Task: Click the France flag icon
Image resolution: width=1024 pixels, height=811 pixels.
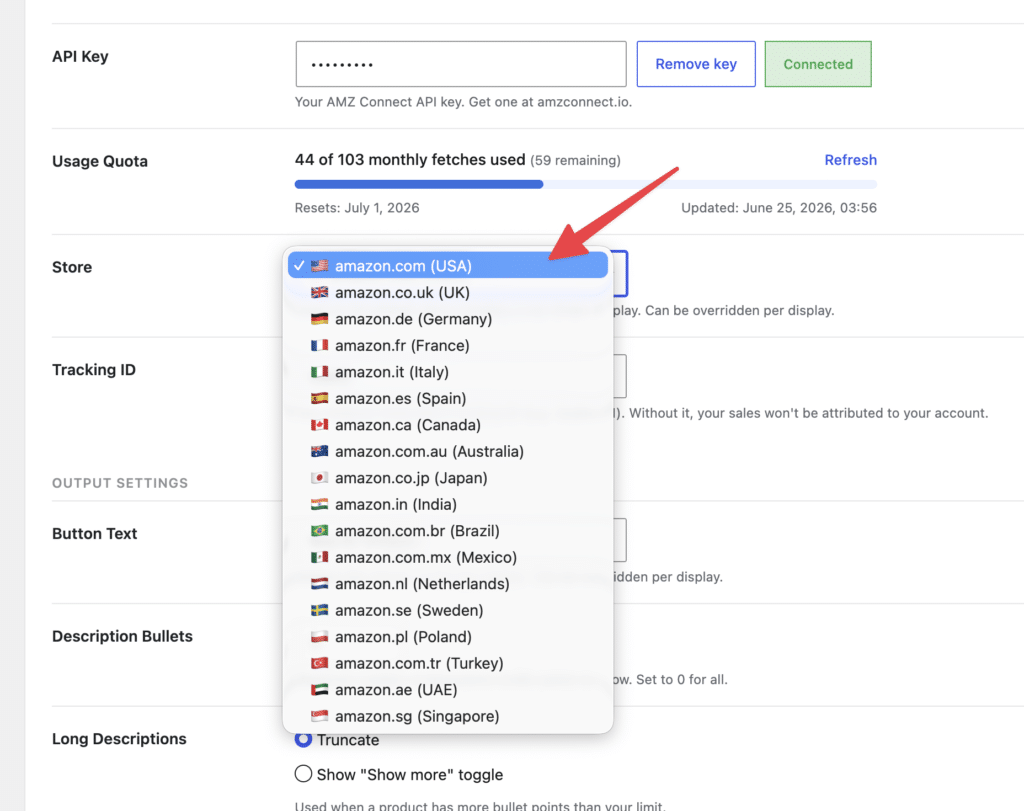Action: pos(319,345)
